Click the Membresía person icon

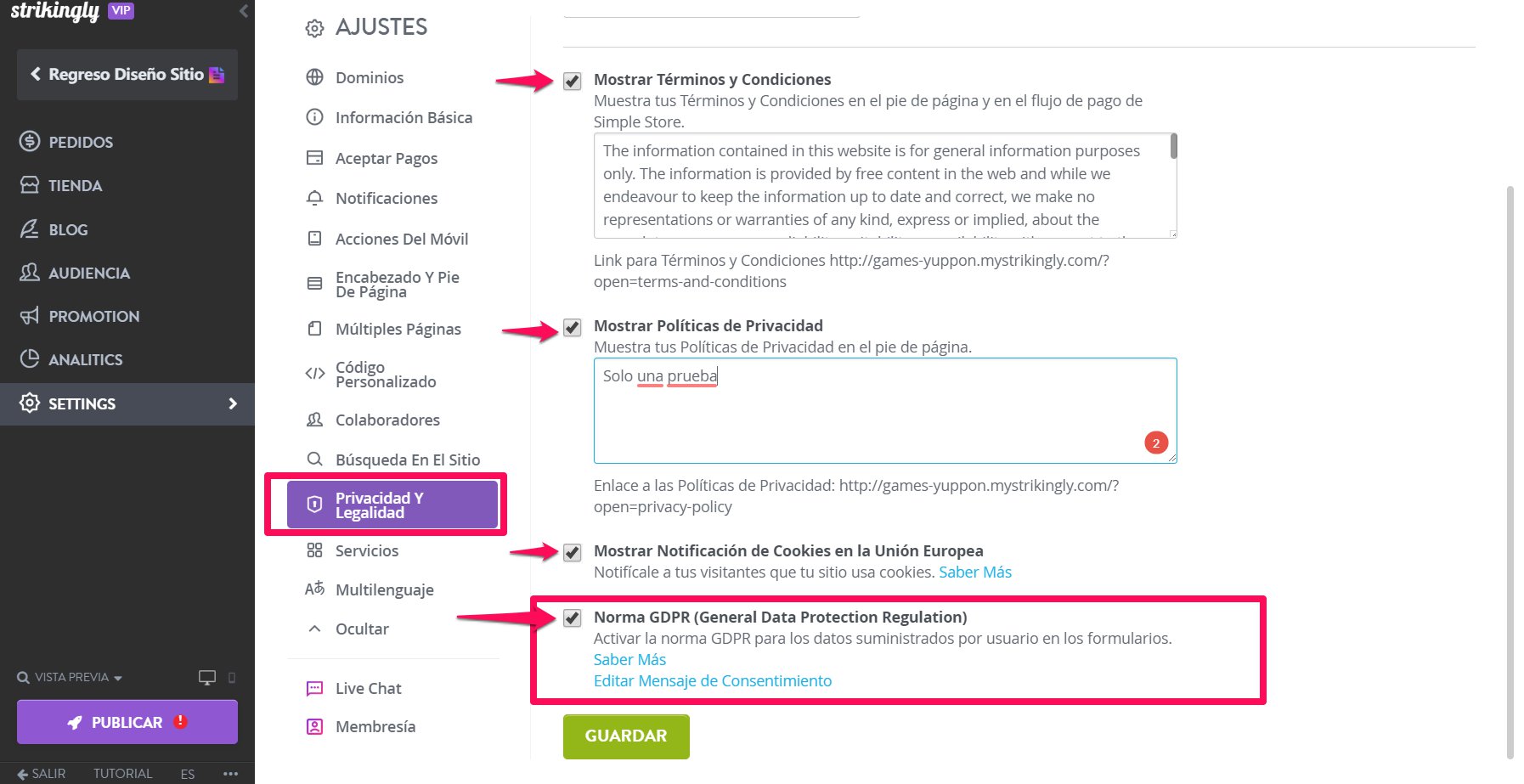click(314, 726)
